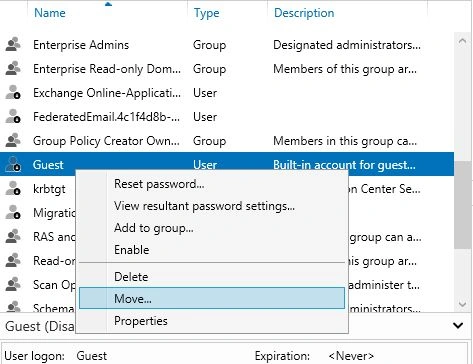Screen dimensions: 473x364
Task: Click the Guest user icon
Action: (13, 165)
